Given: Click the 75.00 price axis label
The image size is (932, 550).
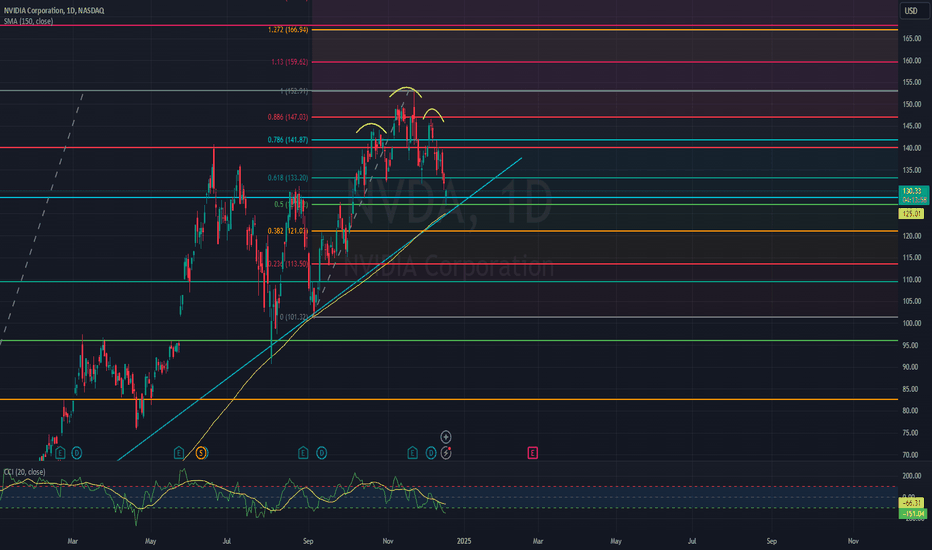Looking at the screenshot, I should point(910,433).
